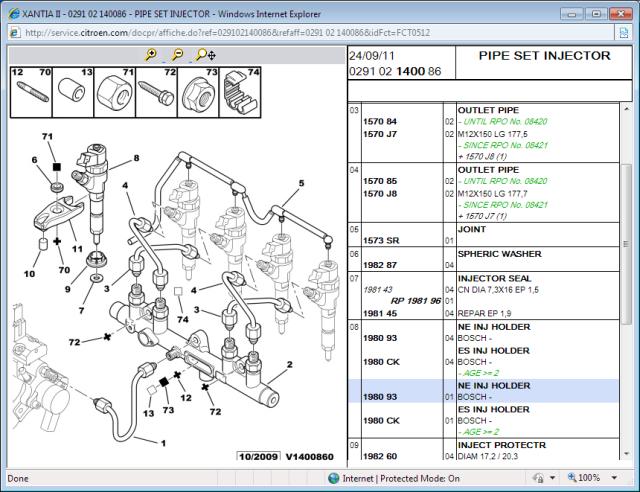This screenshot has width=640, height=492.
Task: Click diagram callout number 7
Action: tap(81, 311)
